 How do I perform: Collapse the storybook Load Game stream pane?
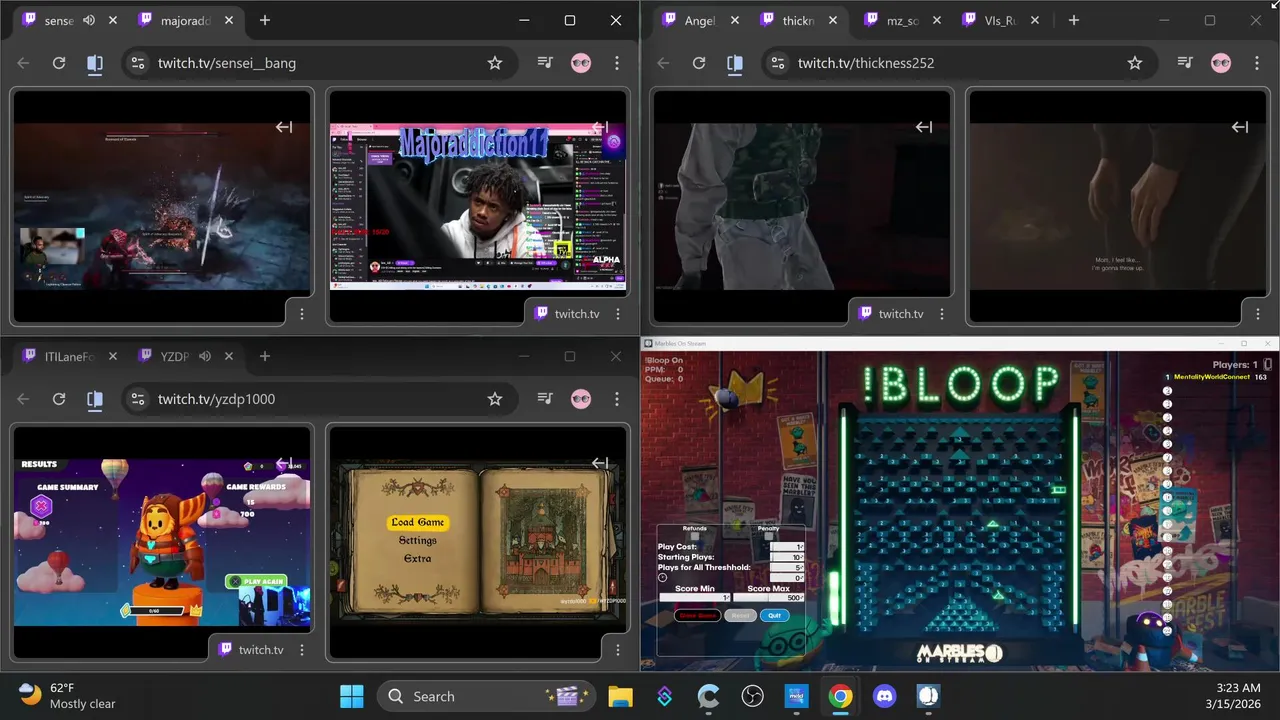[600, 463]
